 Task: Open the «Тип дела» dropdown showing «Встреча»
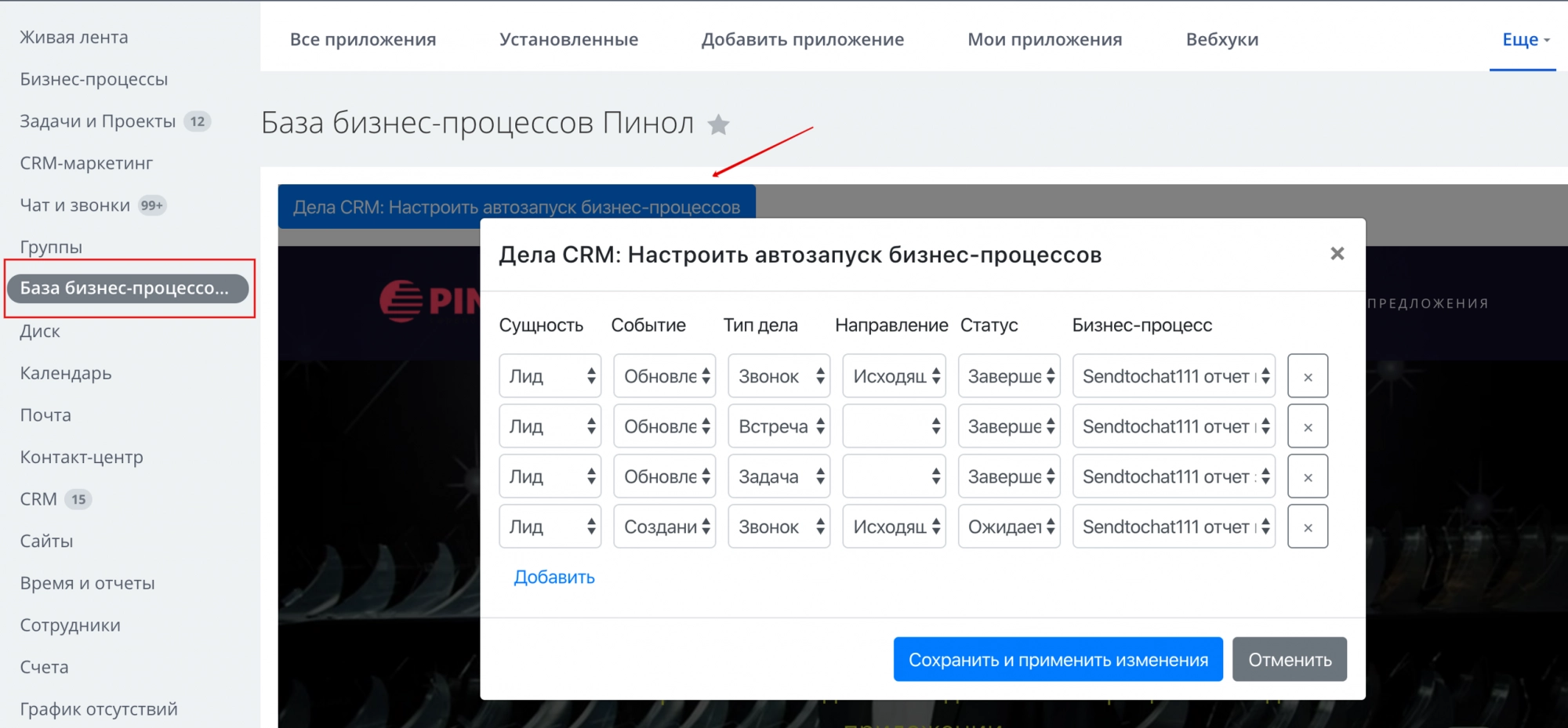pos(779,426)
